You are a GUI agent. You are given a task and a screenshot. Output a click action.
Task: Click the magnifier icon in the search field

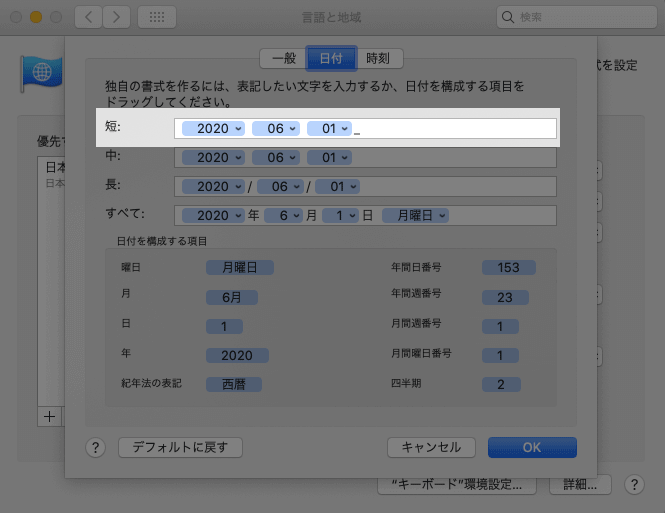pos(509,17)
